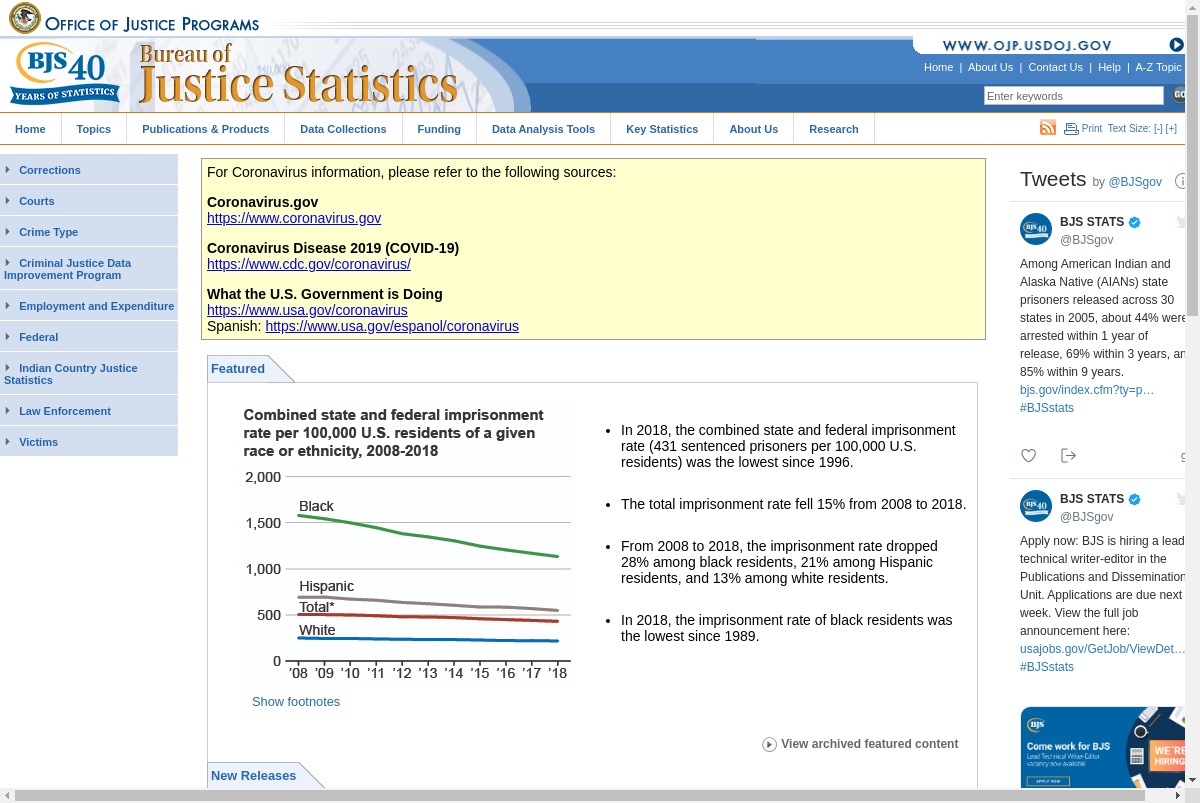The width and height of the screenshot is (1200, 803).
Task: Open About Us link in header
Action: click(990, 67)
